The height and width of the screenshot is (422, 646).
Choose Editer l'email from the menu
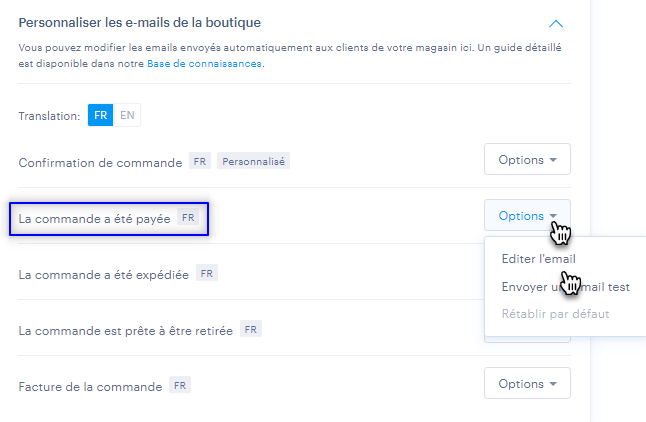[x=538, y=259]
